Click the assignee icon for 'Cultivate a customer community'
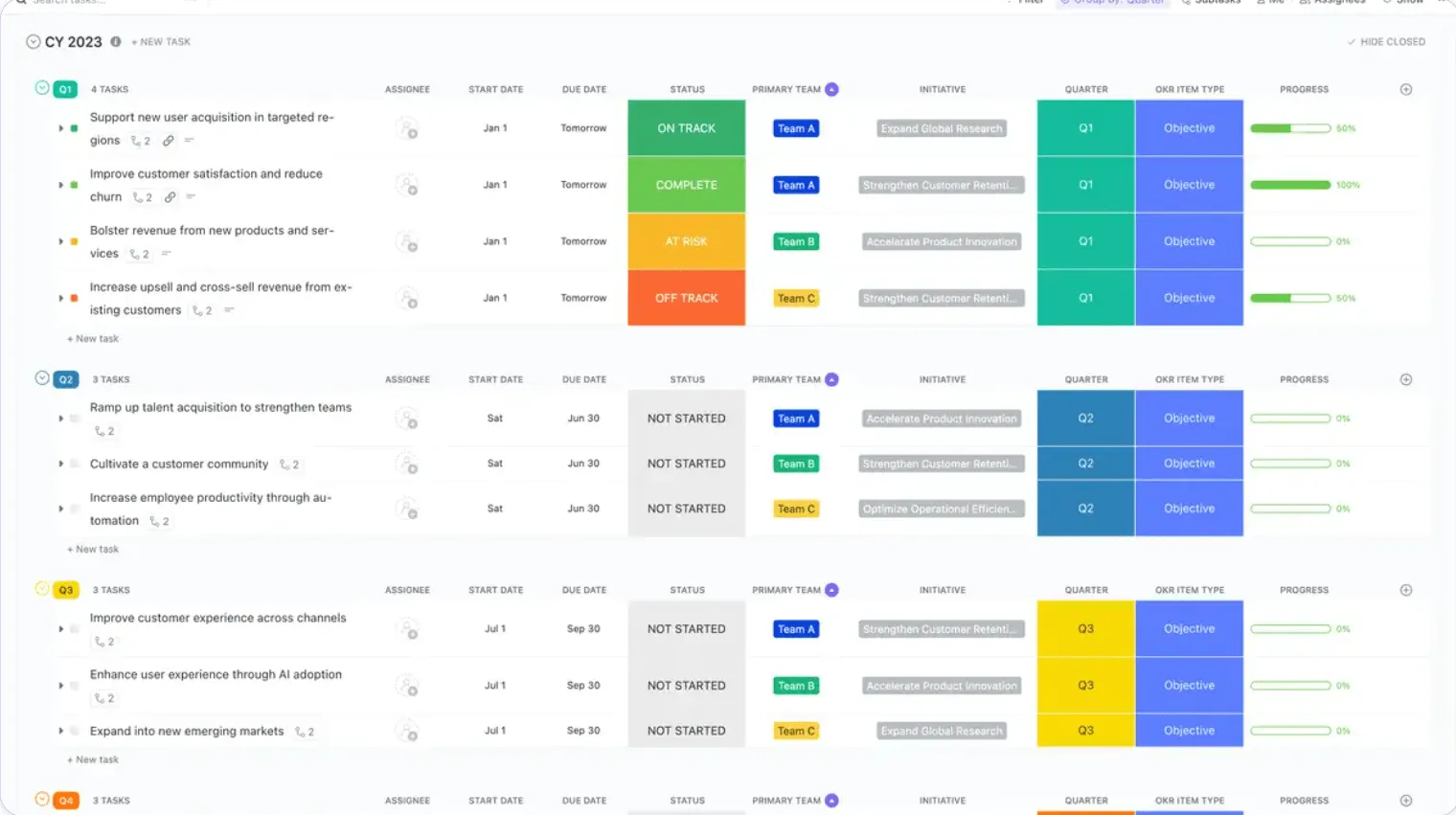Screen dimensions: 1456x815 (407, 464)
